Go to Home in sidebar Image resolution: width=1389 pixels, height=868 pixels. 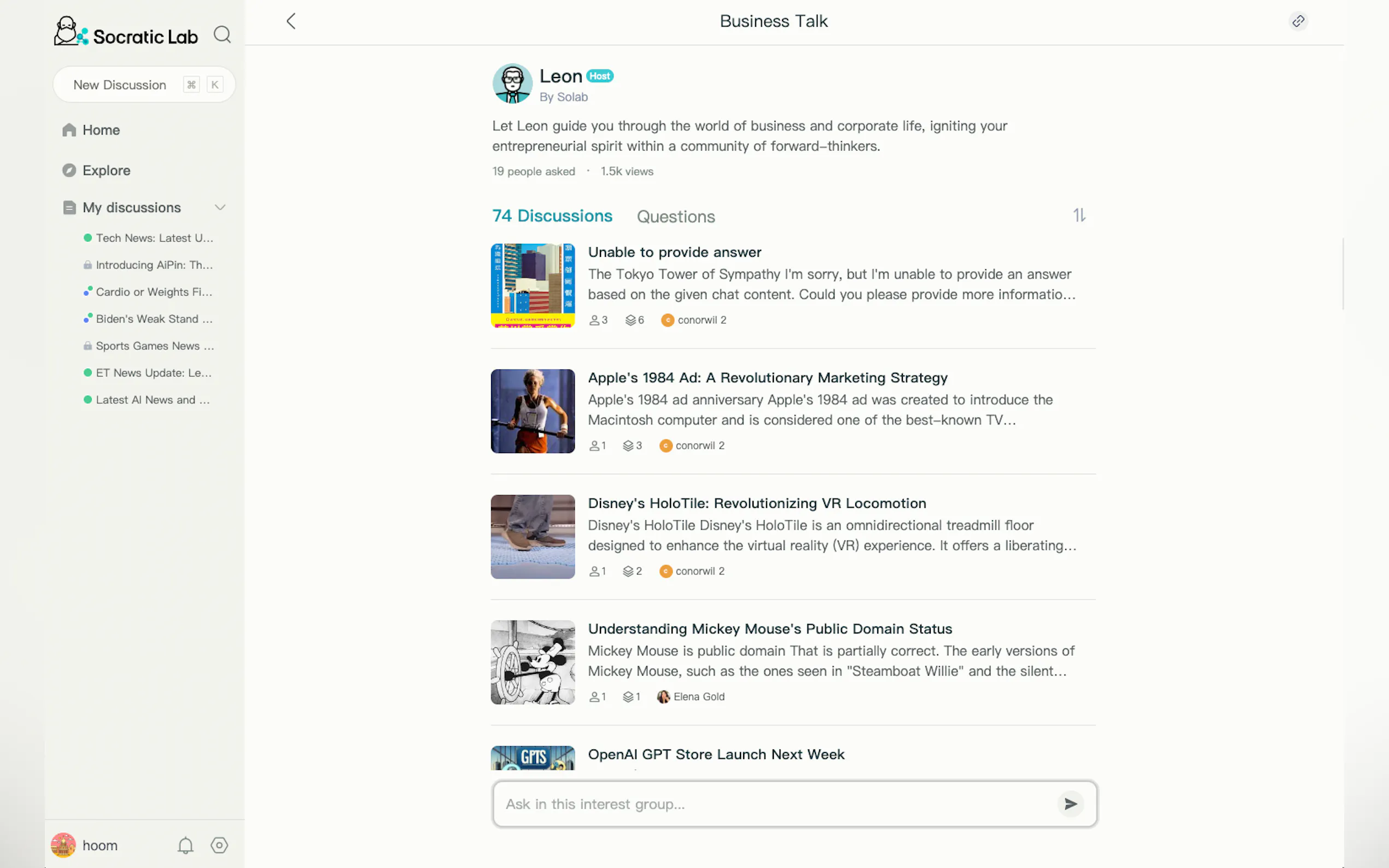(x=101, y=130)
